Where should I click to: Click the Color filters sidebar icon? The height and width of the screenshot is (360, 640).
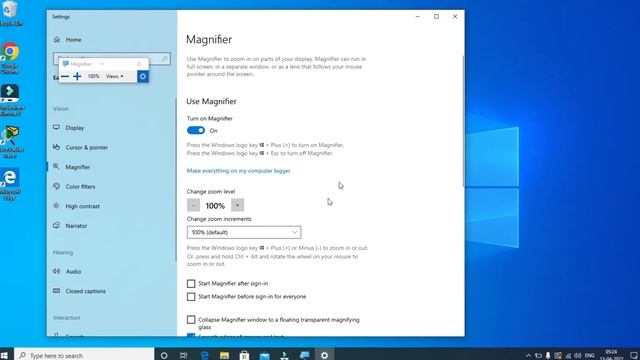click(x=56, y=186)
